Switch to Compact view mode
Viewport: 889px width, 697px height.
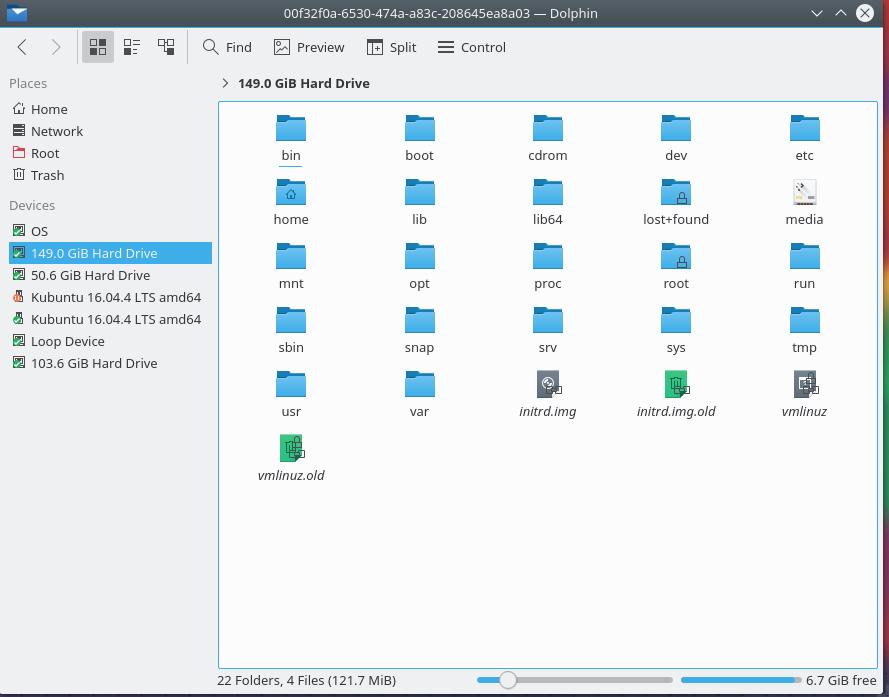(x=132, y=47)
